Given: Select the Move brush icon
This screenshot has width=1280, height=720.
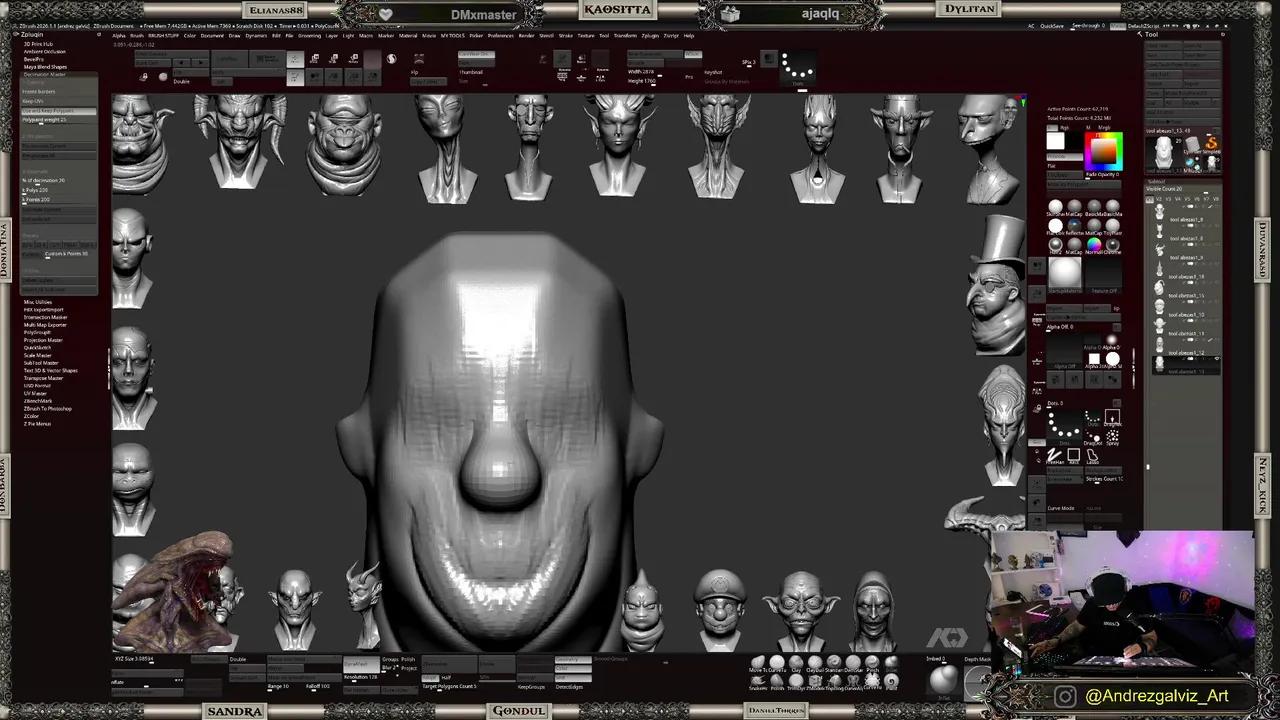Looking at the screenshot, I should click(x=757, y=663).
